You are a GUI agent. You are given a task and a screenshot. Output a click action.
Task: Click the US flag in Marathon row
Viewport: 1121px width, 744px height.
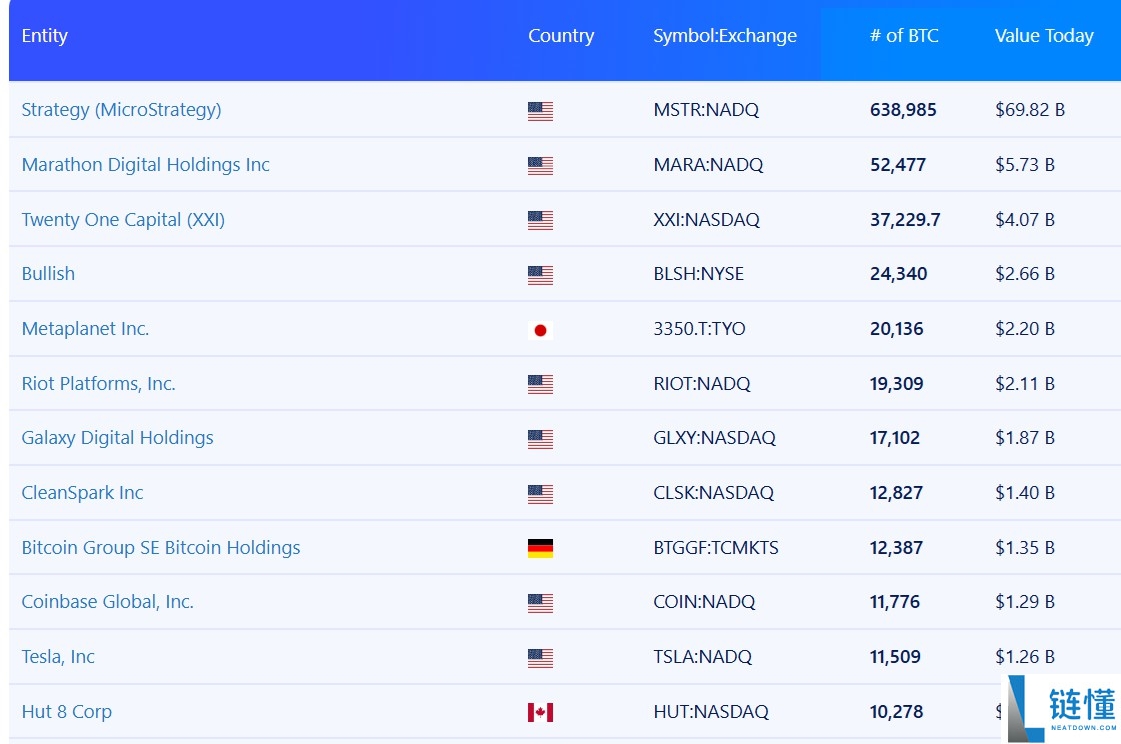tap(540, 166)
